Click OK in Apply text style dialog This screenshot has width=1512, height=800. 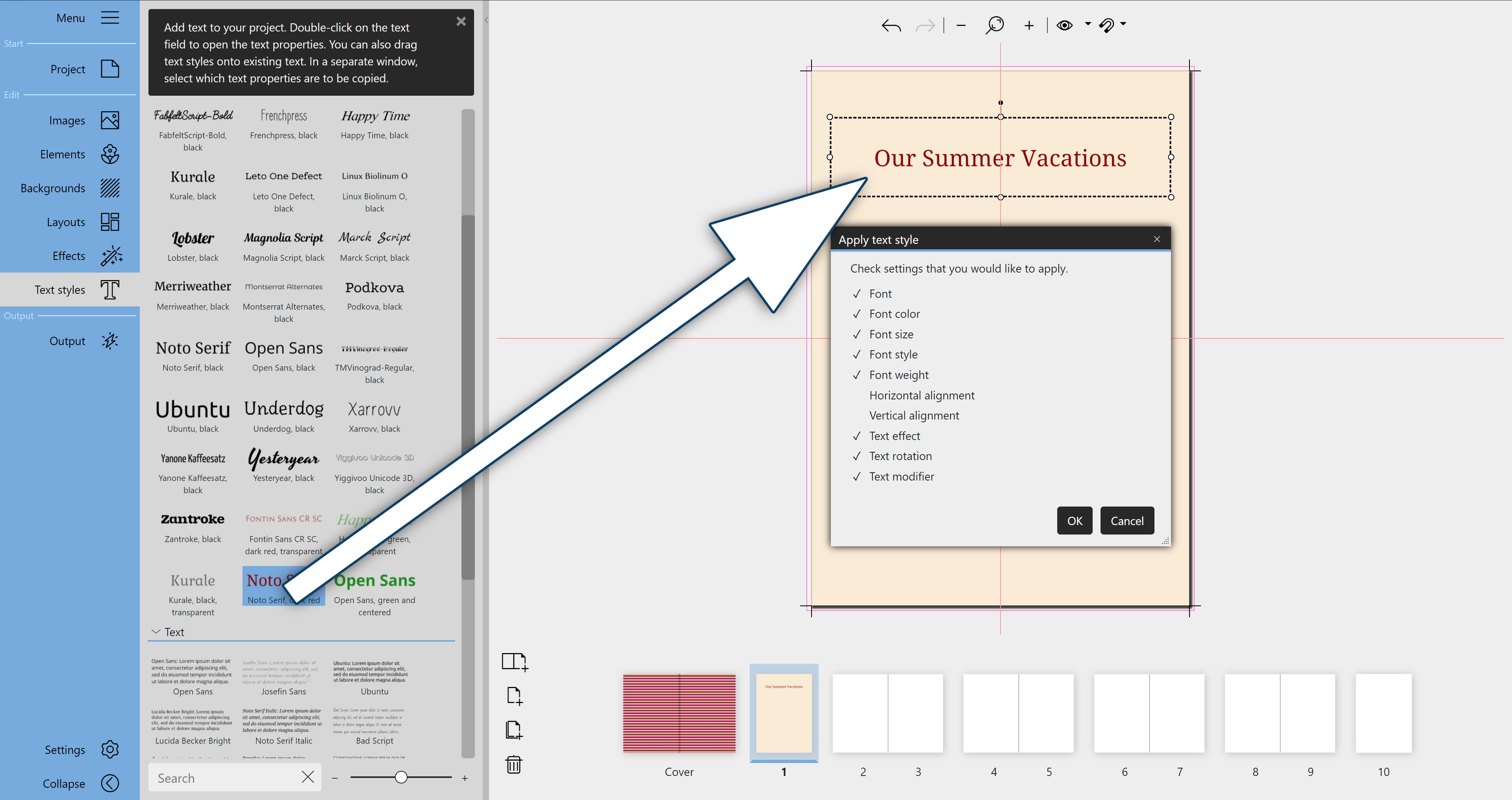[x=1074, y=520]
